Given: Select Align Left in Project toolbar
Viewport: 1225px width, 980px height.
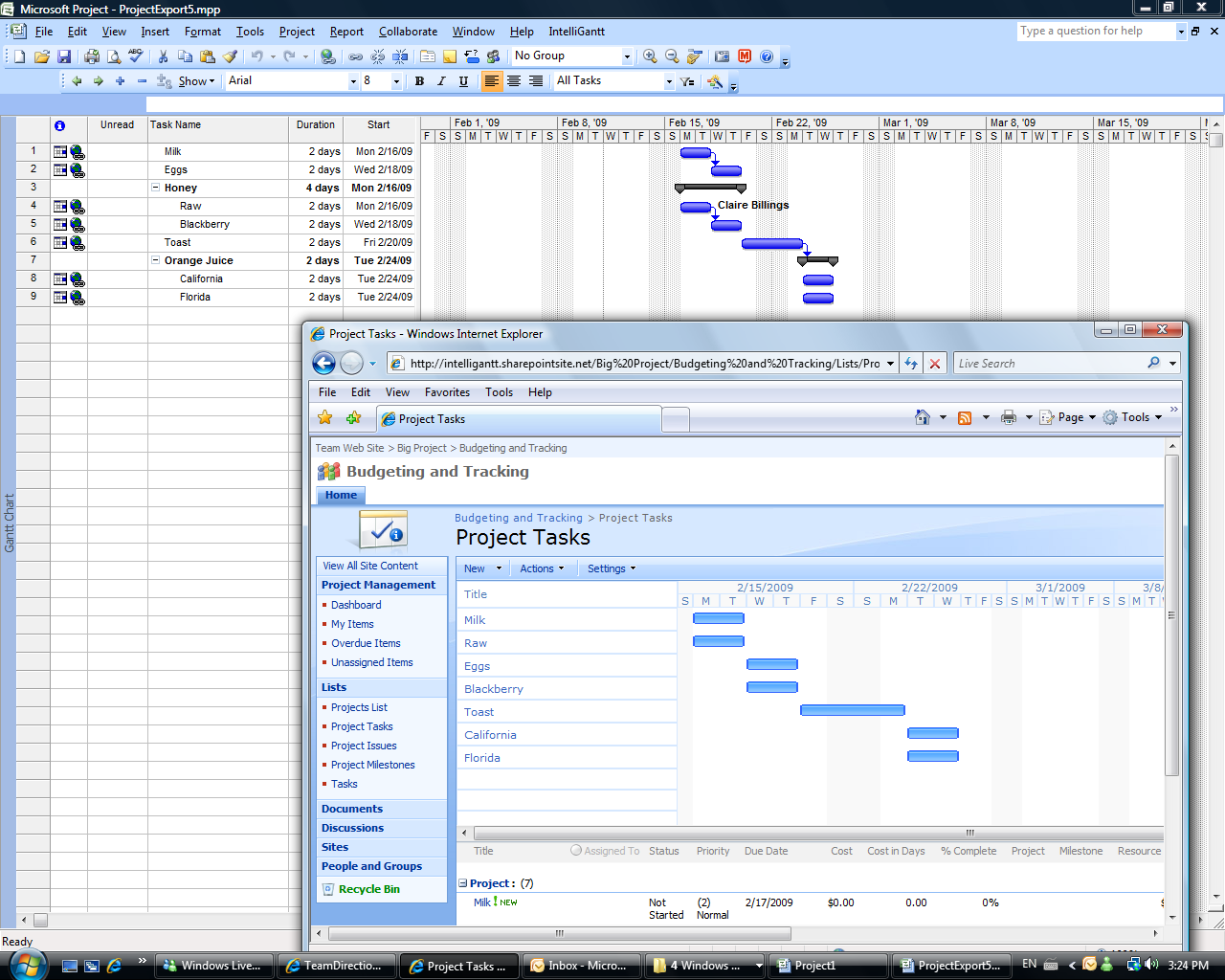Looking at the screenshot, I should (491, 81).
